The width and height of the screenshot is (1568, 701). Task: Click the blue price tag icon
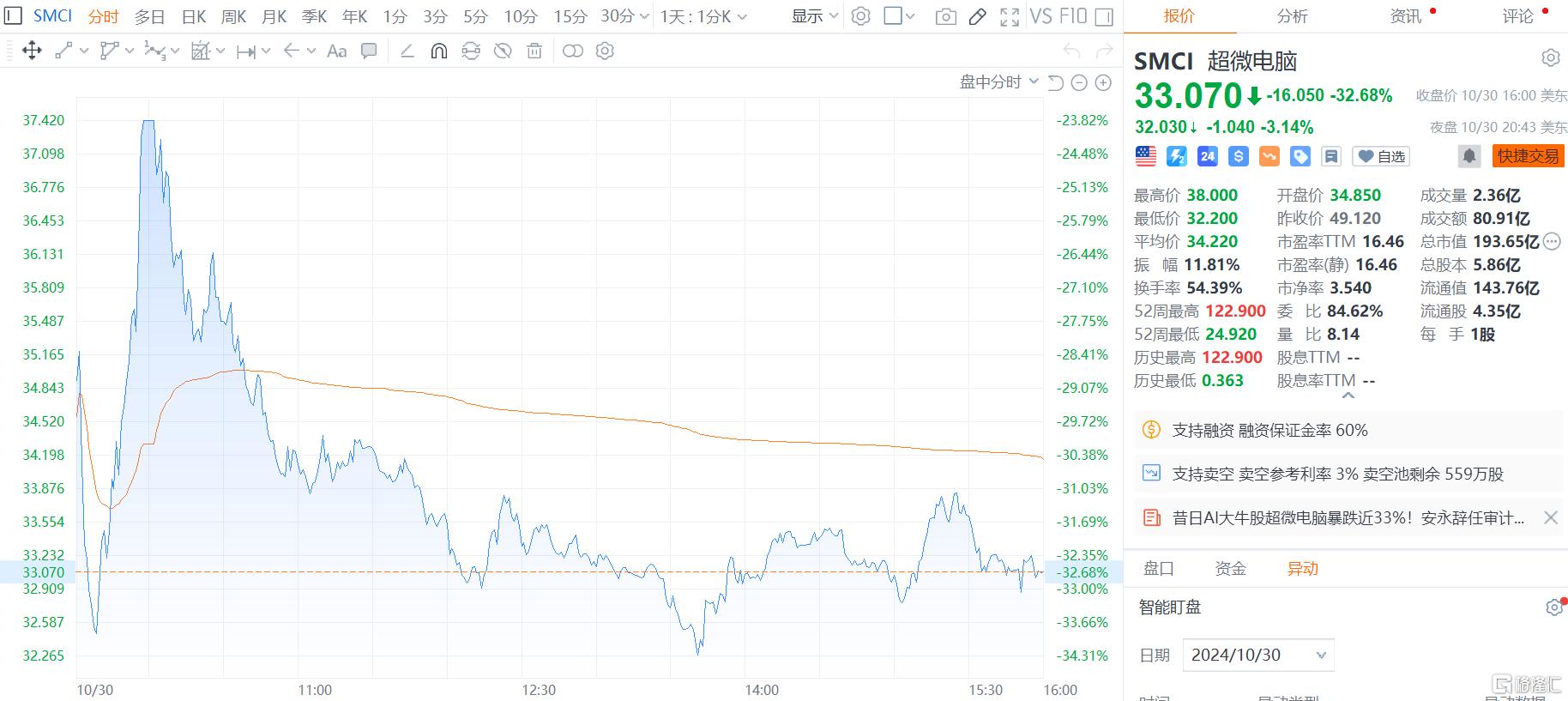(1300, 156)
